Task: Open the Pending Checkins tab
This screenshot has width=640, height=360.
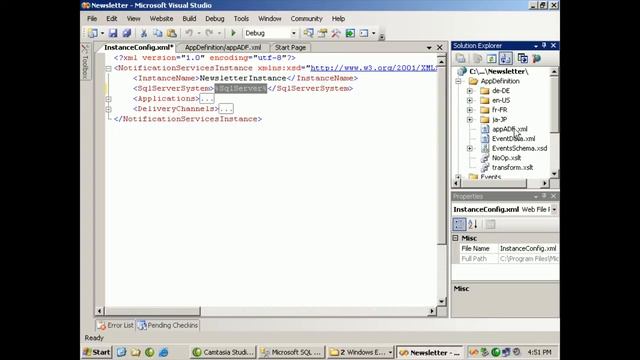Action: pyautogui.click(x=168, y=325)
